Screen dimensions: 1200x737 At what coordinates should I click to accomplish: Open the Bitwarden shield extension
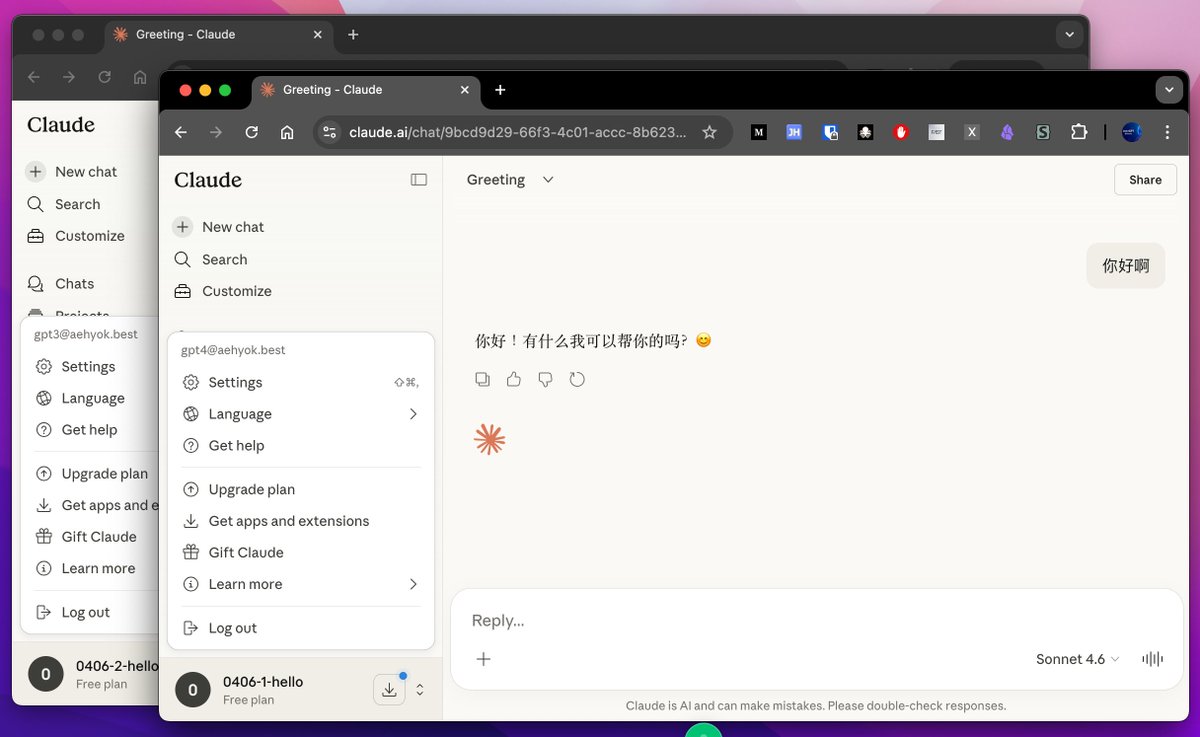pyautogui.click(x=830, y=132)
